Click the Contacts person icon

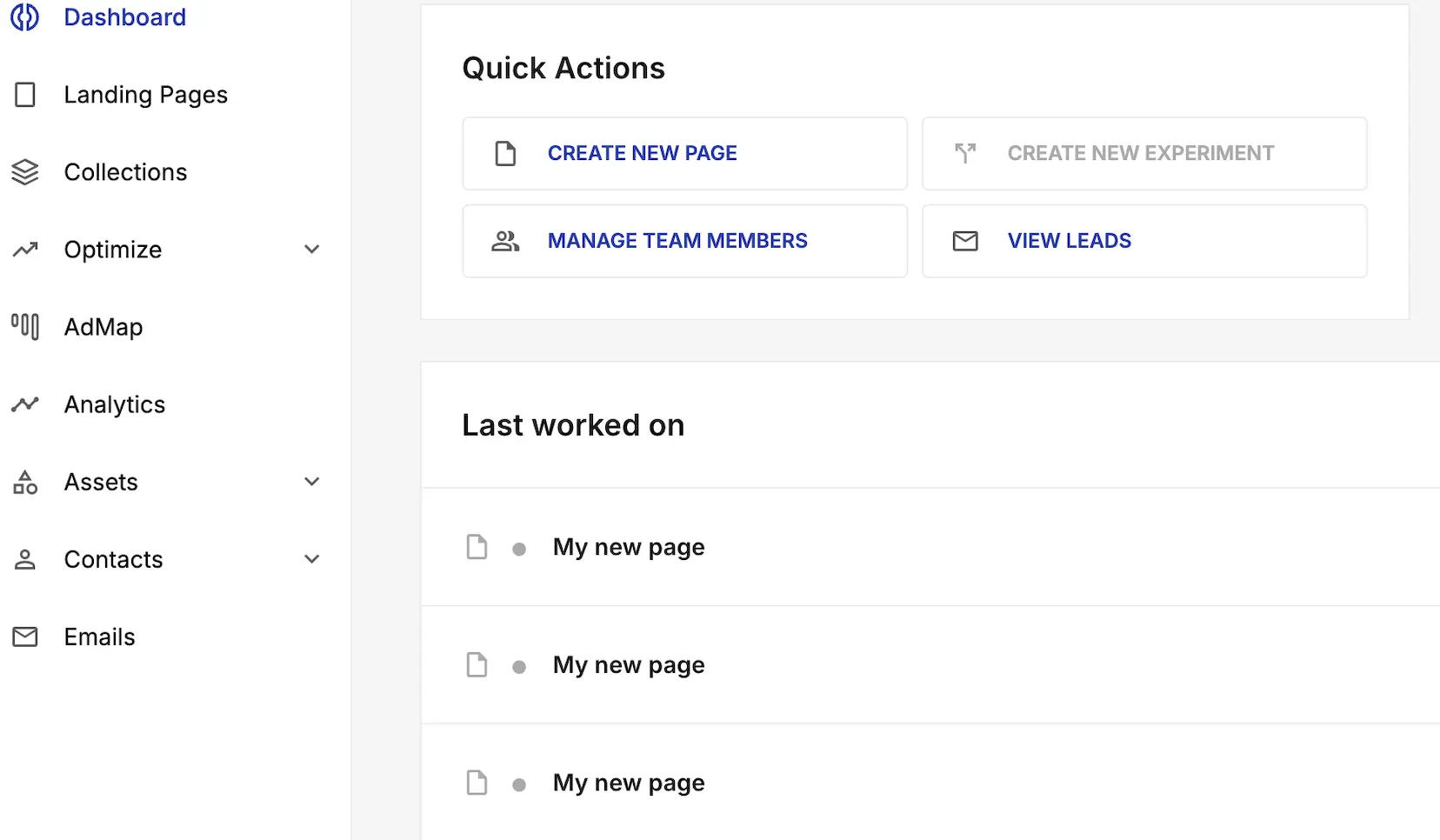pyautogui.click(x=25, y=559)
